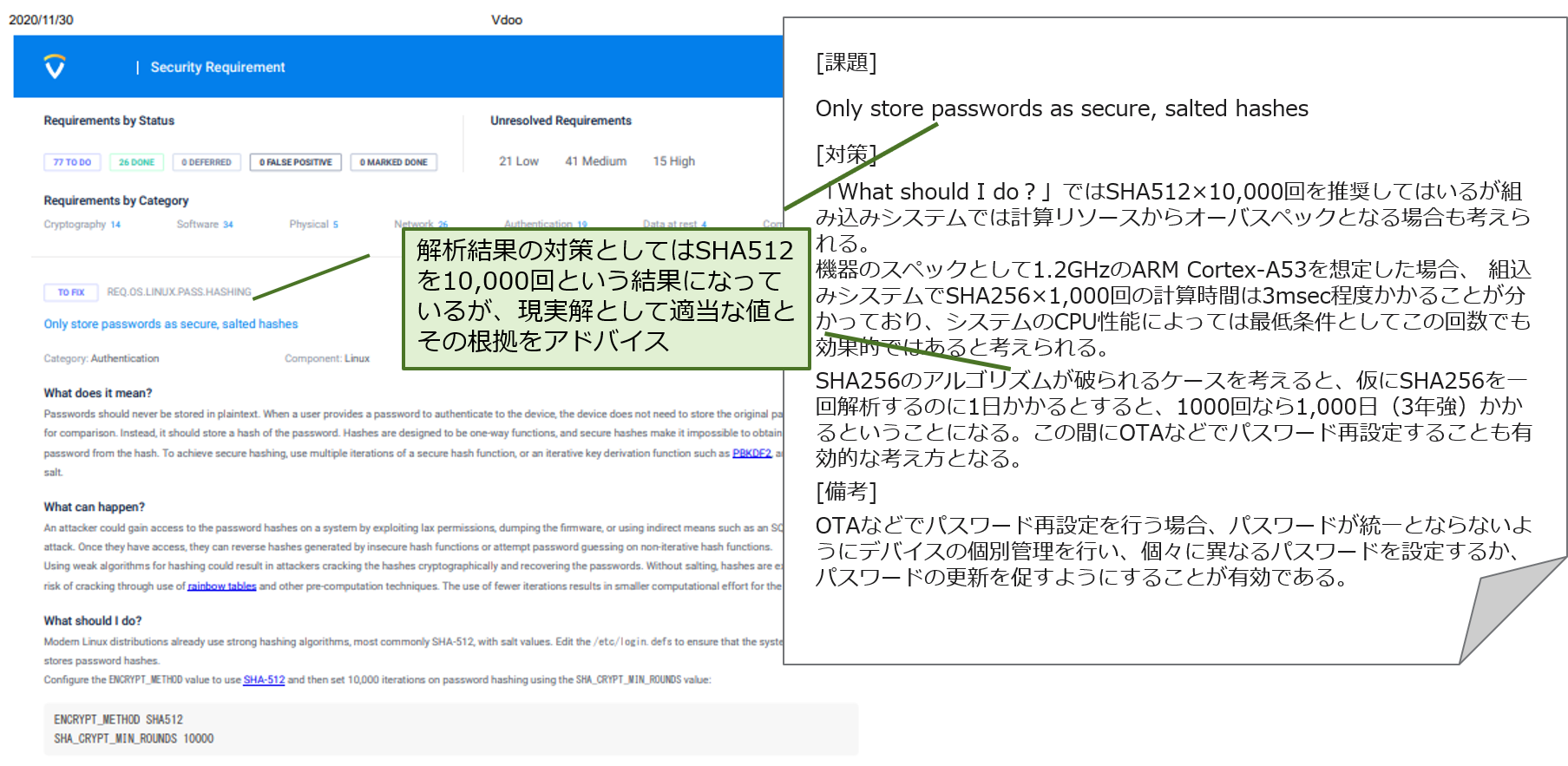Click the Vdoo shield logo icon
1568x766 pixels.
[x=55, y=67]
